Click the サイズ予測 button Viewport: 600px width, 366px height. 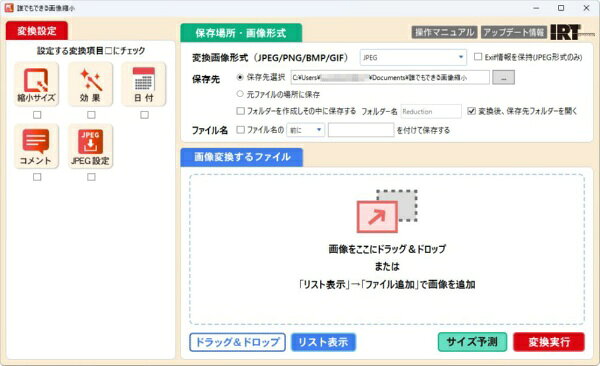[472, 342]
